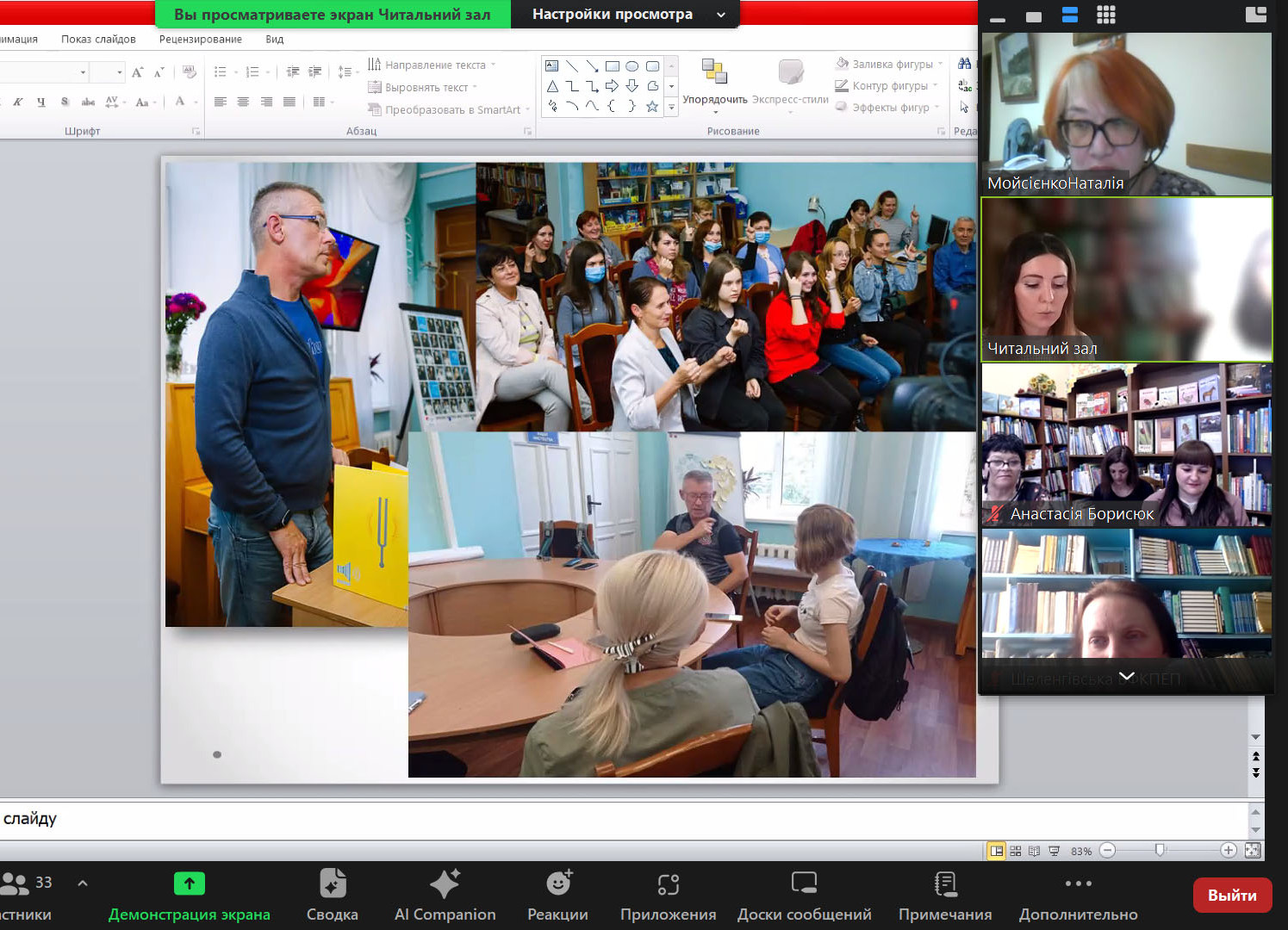Screen dimensions: 1288x930
Task: Open Доски сообщений whiteboards
Action: click(x=805, y=896)
